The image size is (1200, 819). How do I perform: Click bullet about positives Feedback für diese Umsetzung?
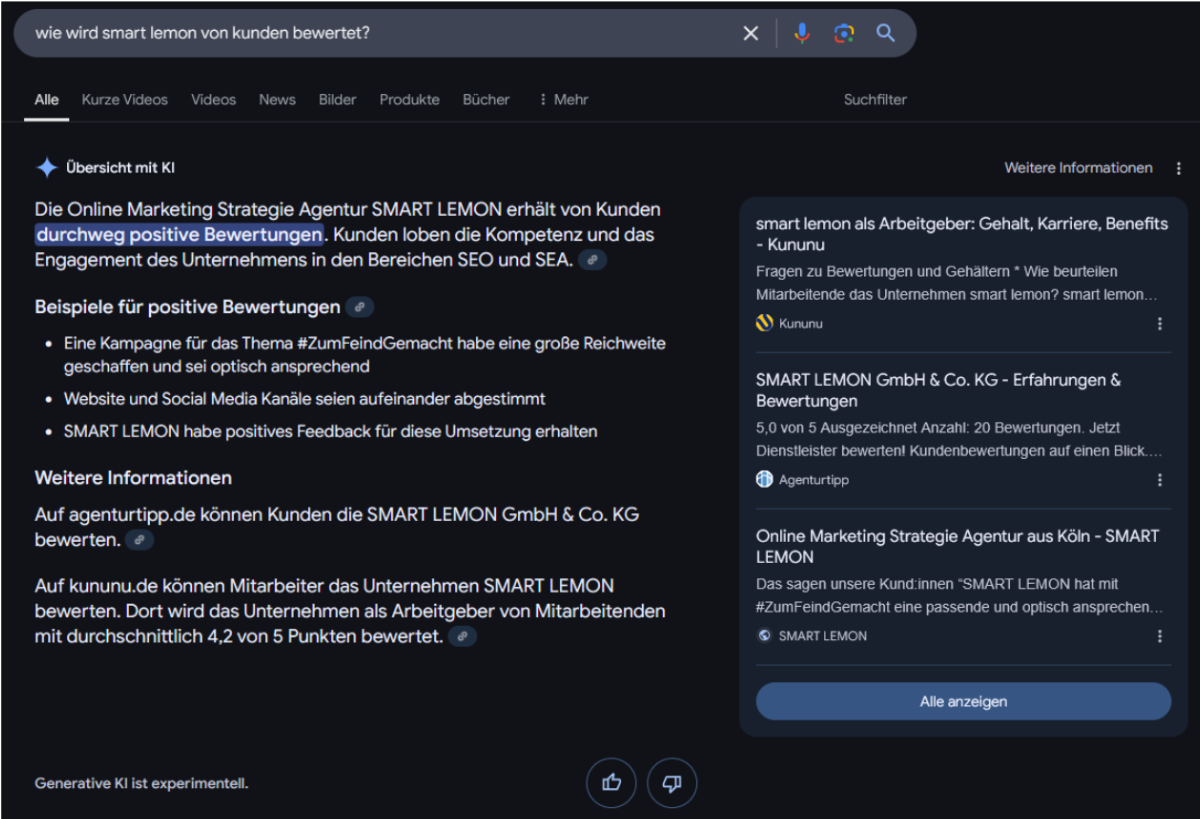click(331, 432)
